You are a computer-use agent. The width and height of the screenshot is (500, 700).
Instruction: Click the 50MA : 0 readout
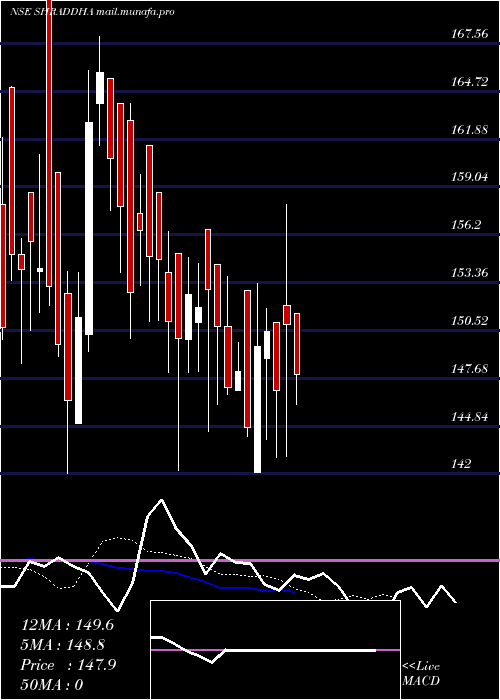[52, 685]
